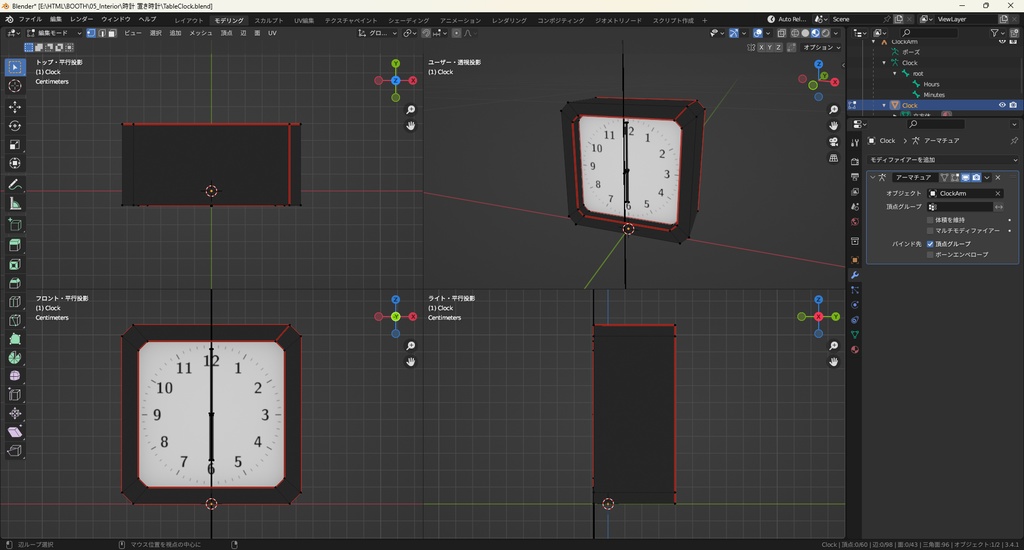Open the Add Modifier (モディファイアーを追加) dropdown

pos(942,160)
